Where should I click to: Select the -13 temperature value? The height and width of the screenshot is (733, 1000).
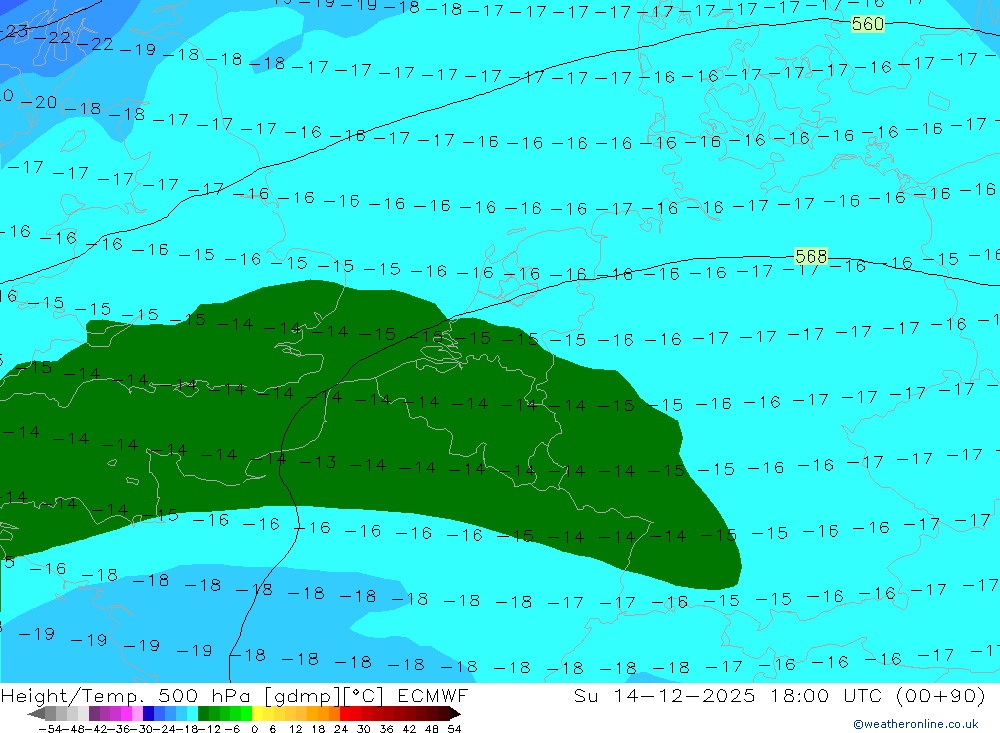[x=318, y=462]
